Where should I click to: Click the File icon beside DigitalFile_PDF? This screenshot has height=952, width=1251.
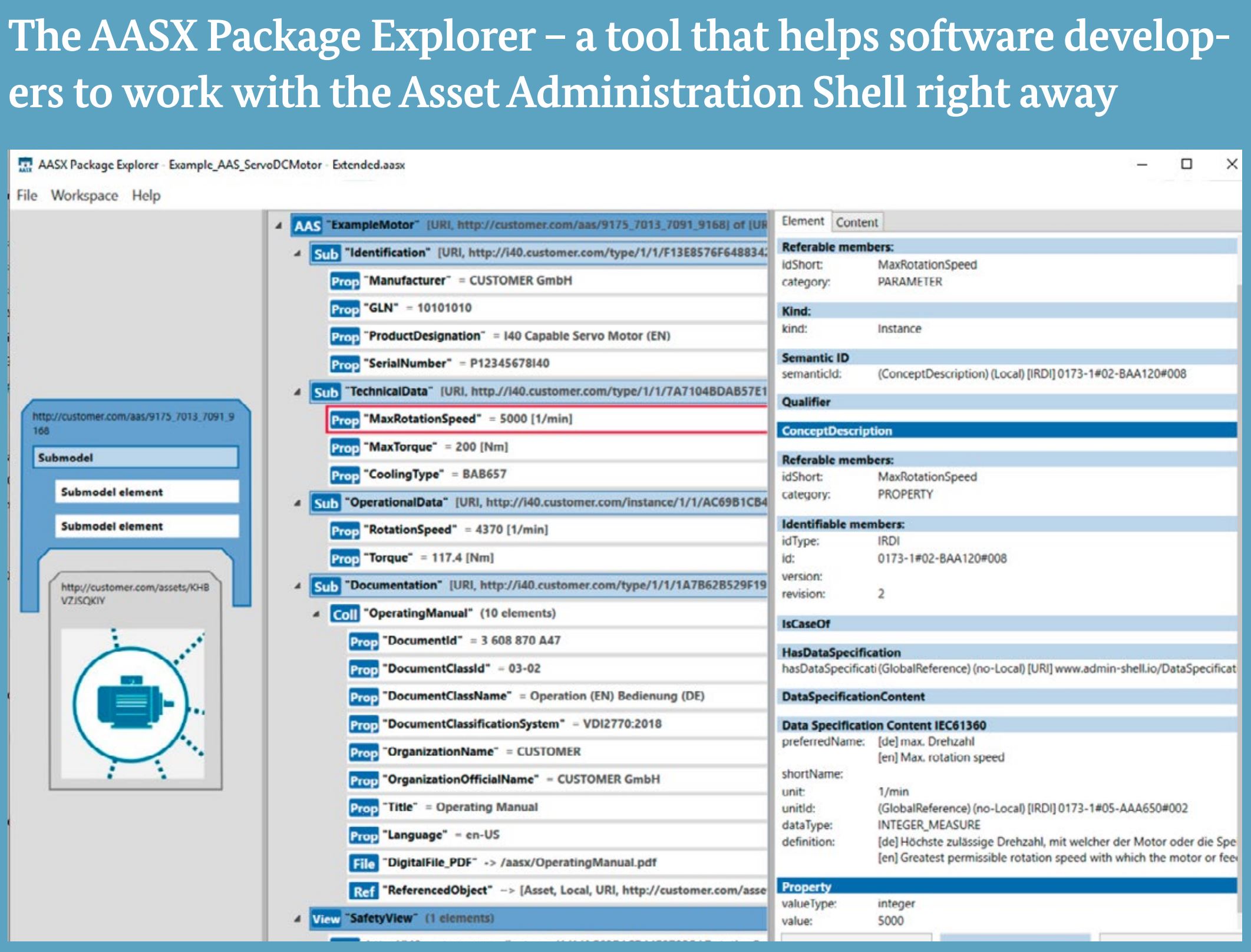[x=364, y=863]
